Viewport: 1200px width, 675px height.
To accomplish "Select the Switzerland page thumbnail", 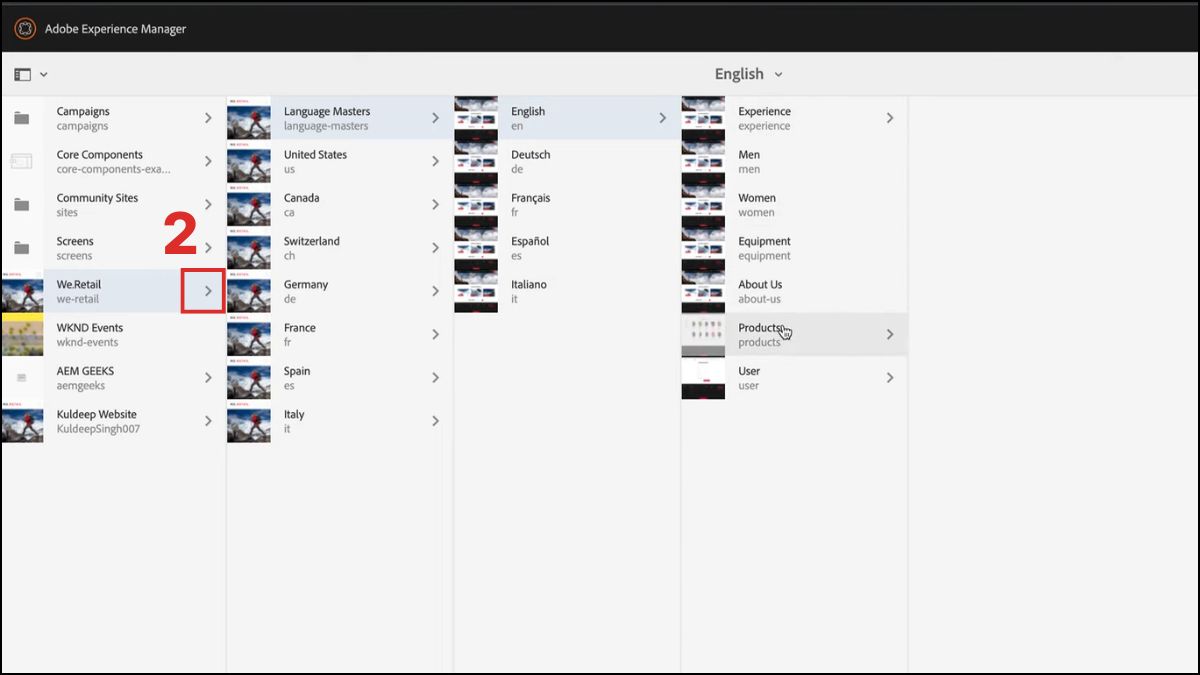I will coord(249,248).
